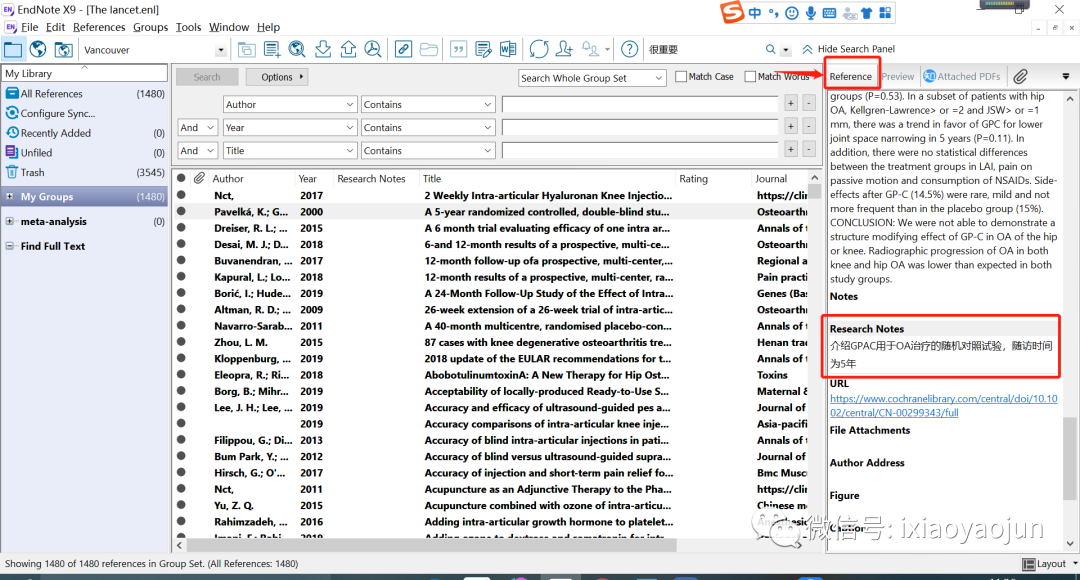
Task: Open the File menu
Action: point(30,27)
